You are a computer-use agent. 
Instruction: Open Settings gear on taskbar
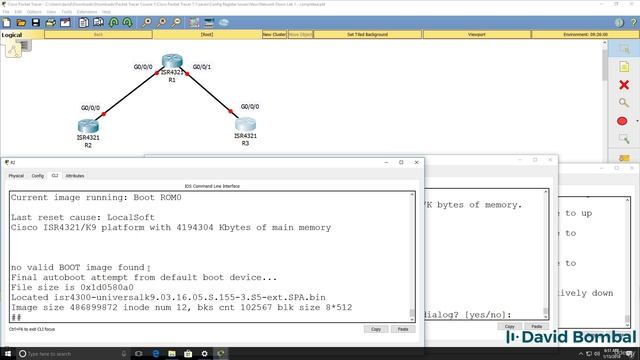point(204,353)
